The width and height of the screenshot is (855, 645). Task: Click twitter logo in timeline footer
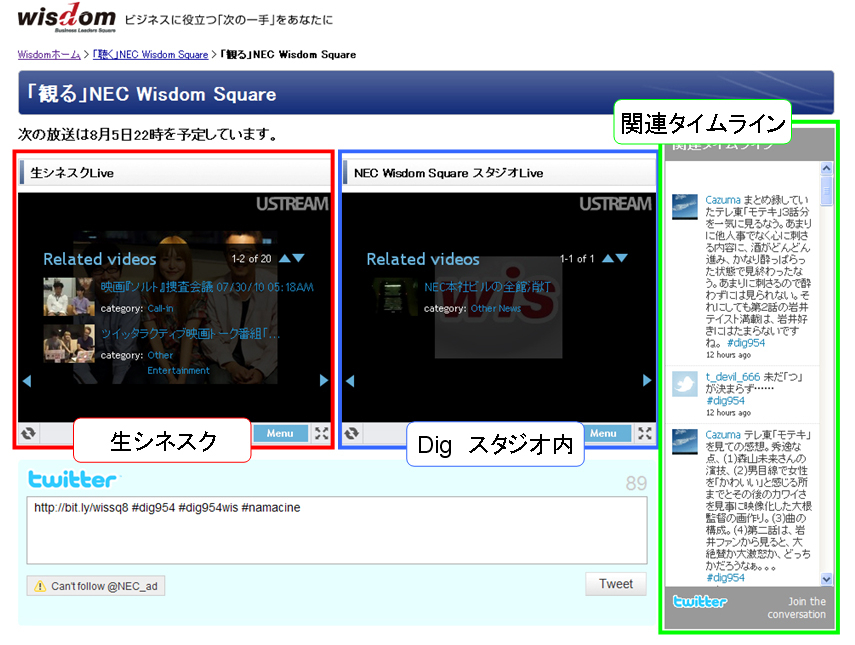(x=700, y=601)
